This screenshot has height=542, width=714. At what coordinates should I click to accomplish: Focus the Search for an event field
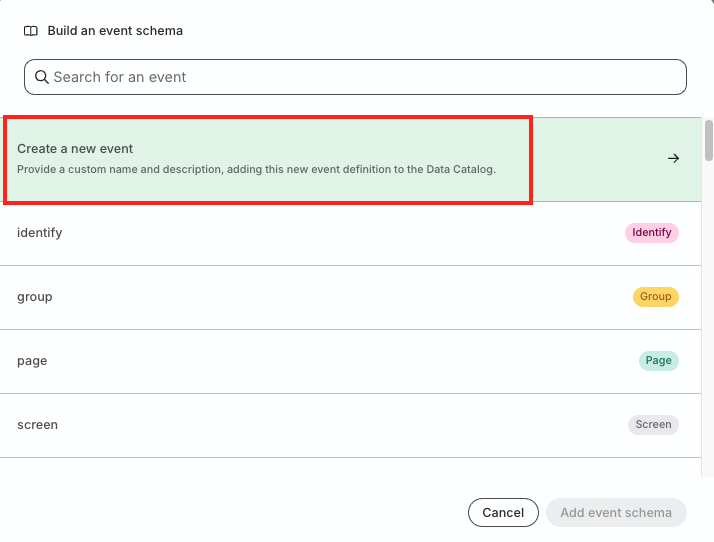point(360,77)
